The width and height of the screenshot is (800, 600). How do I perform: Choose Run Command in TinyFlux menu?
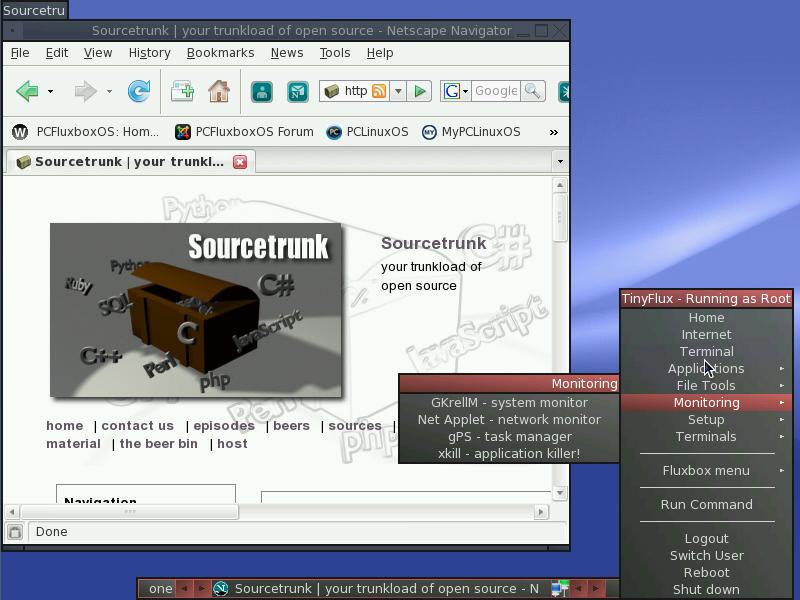click(x=707, y=505)
